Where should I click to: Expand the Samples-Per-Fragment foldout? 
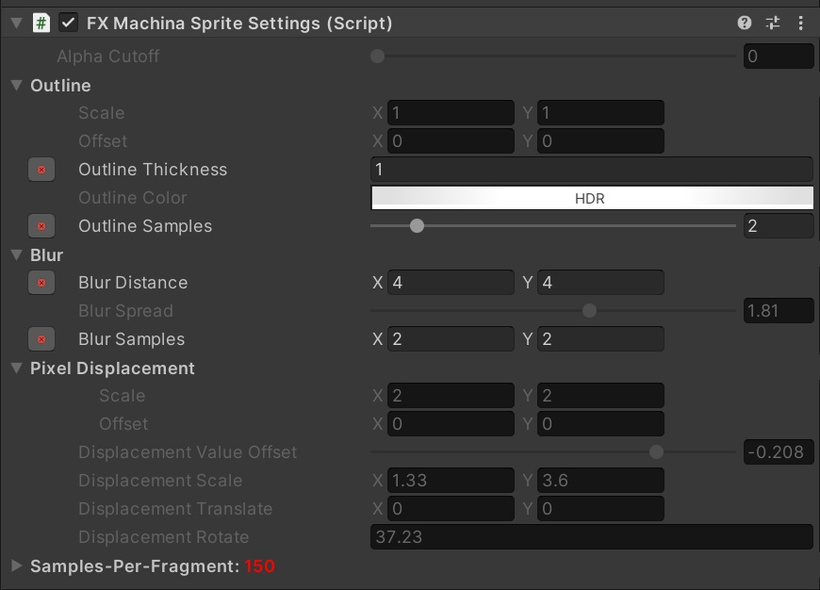pyautogui.click(x=17, y=566)
